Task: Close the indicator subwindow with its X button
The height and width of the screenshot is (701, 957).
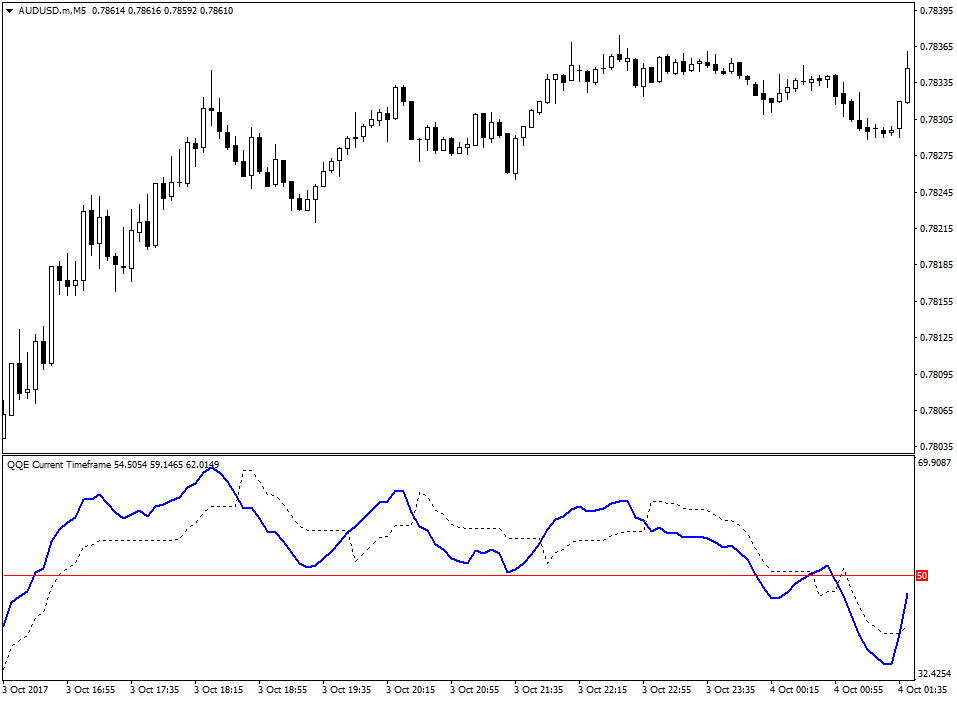Action: (x=906, y=461)
